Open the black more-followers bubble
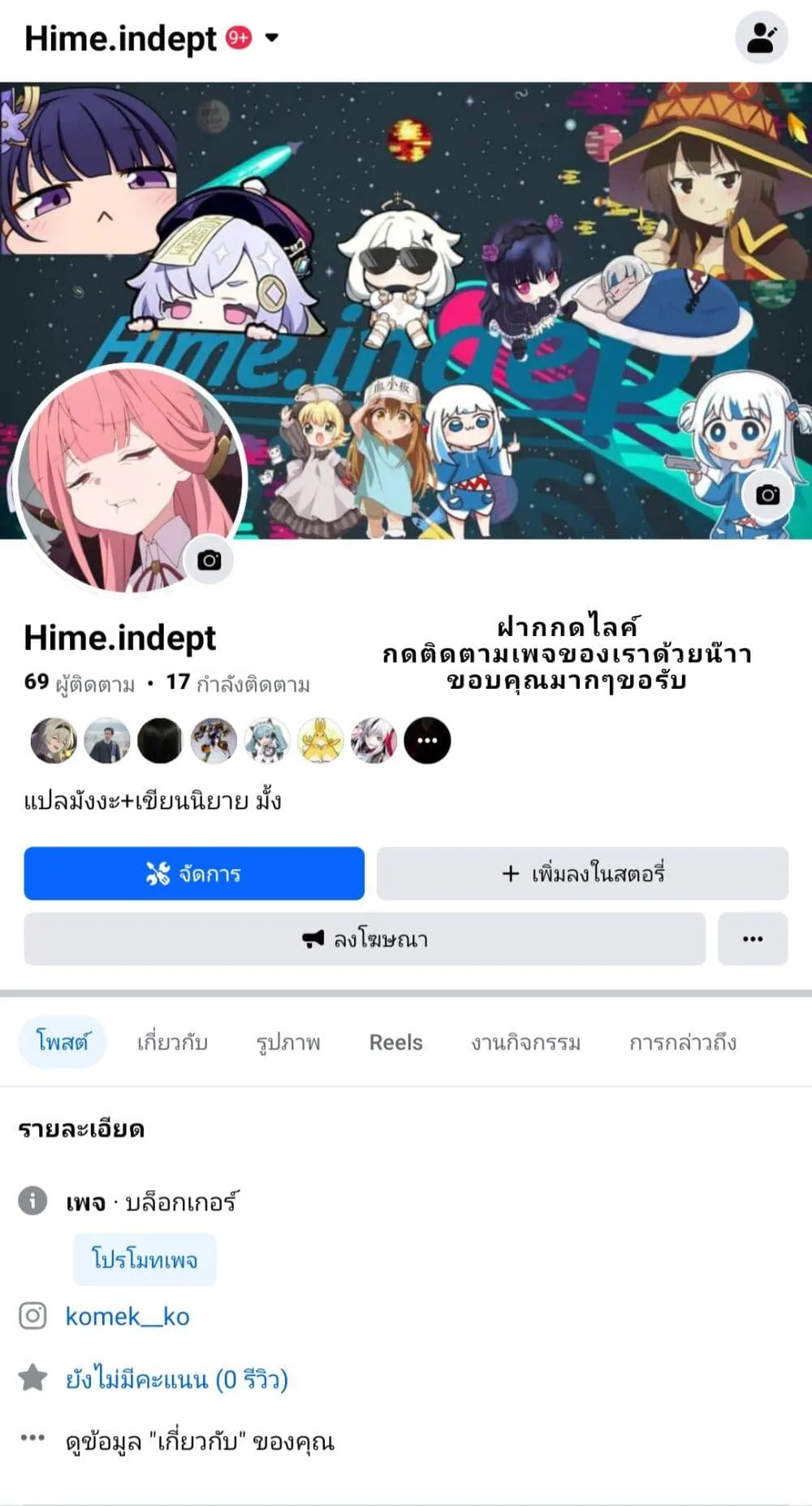The width and height of the screenshot is (812, 1506). 427,740
